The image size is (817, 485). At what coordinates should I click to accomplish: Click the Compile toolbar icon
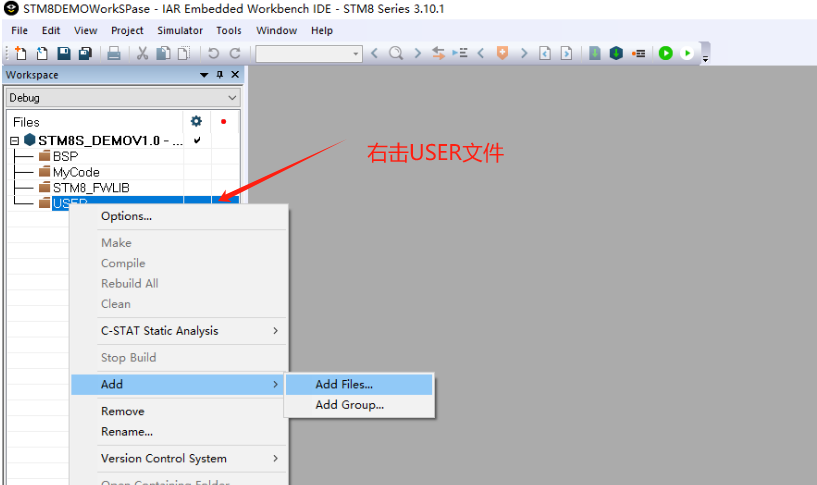(x=595, y=53)
